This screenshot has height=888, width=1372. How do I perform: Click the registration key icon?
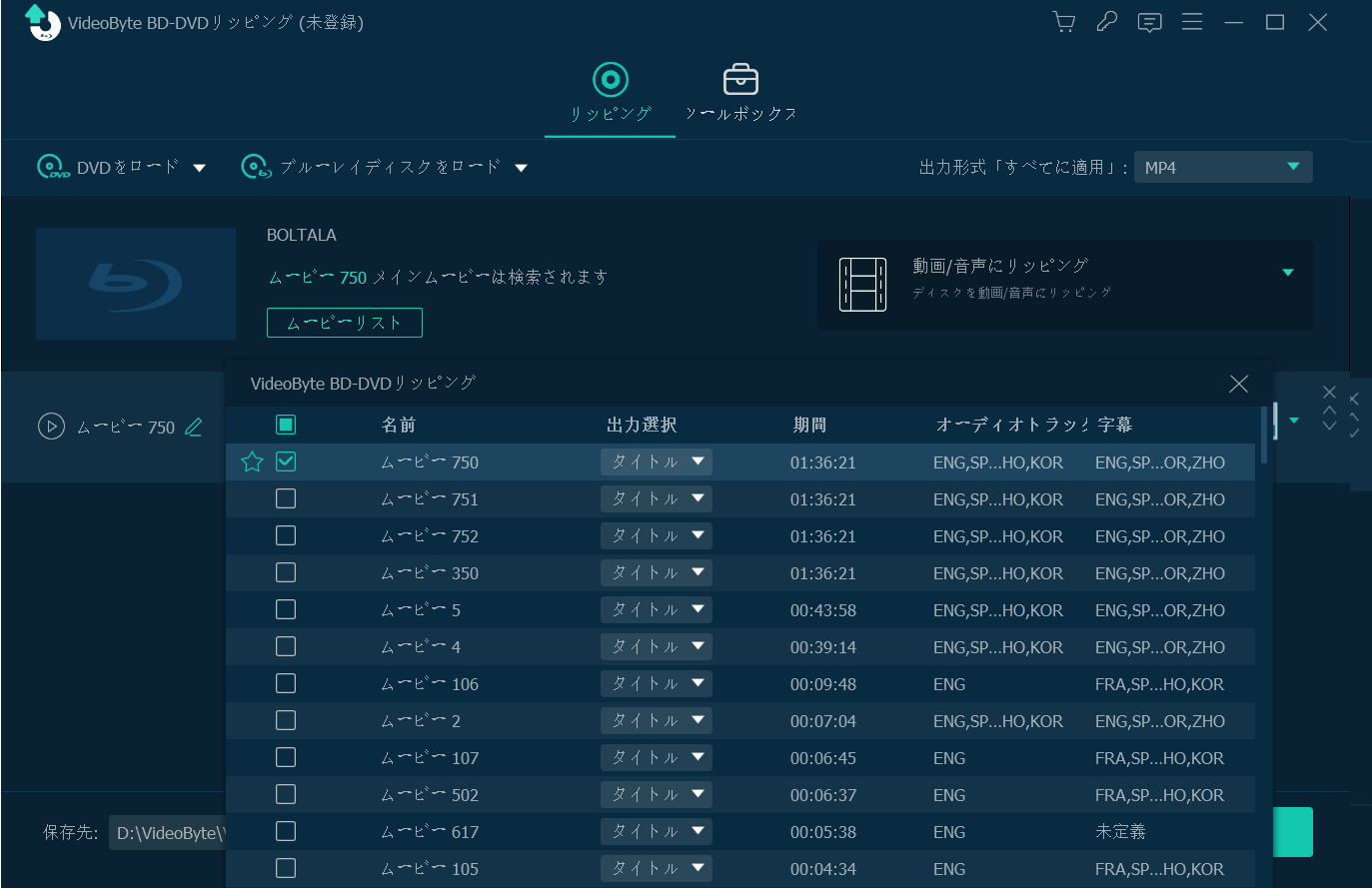pyautogui.click(x=1106, y=21)
